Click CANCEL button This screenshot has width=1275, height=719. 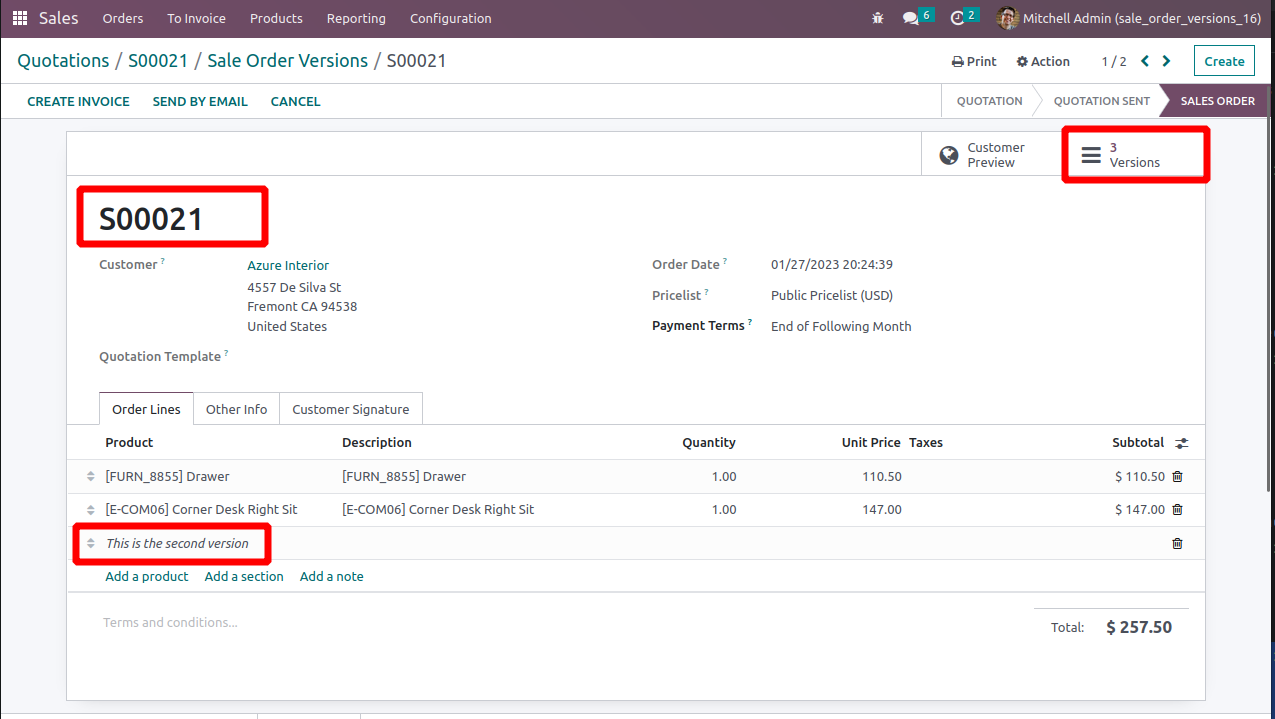click(296, 101)
